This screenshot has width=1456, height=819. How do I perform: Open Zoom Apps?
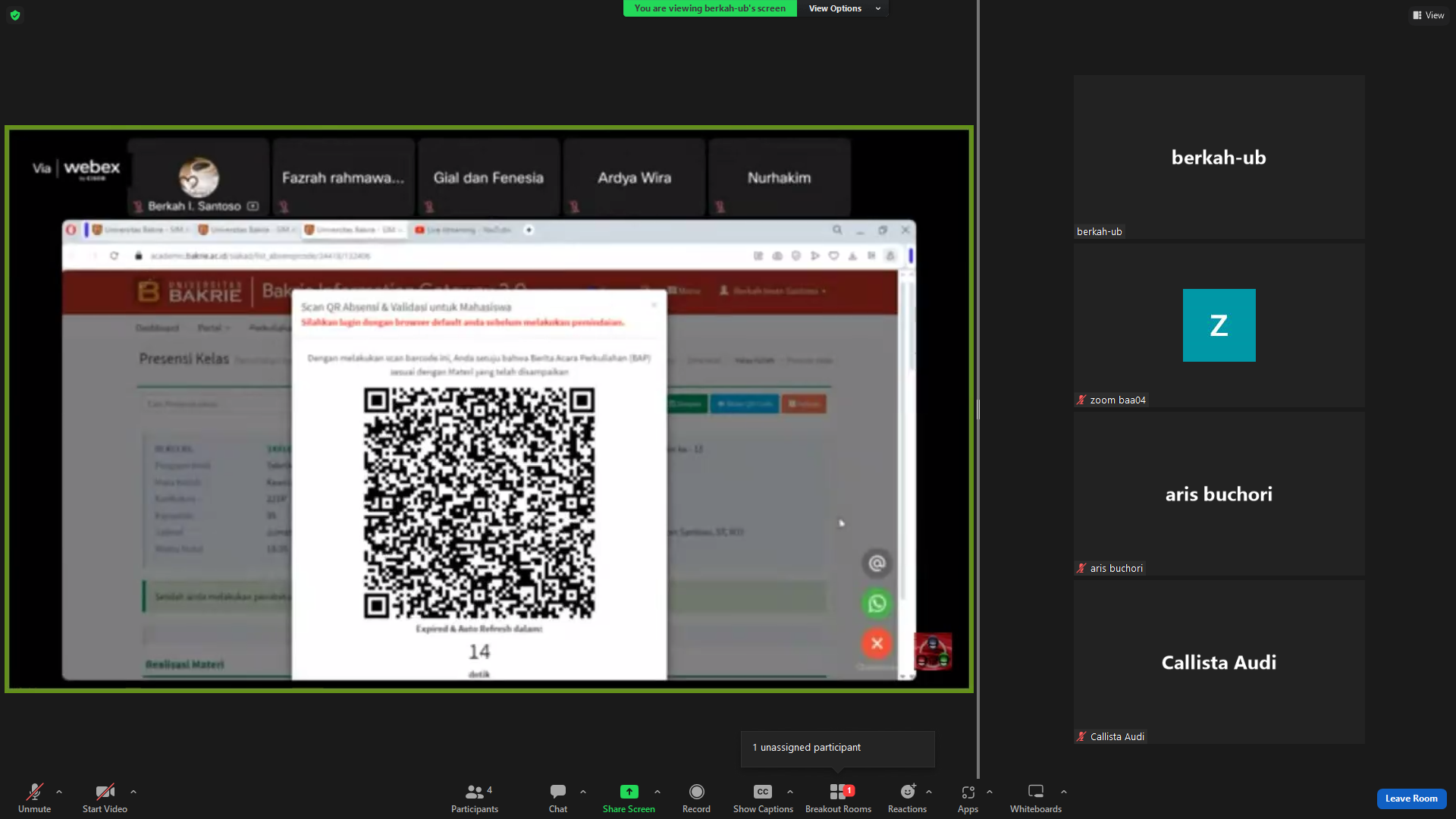tap(968, 798)
